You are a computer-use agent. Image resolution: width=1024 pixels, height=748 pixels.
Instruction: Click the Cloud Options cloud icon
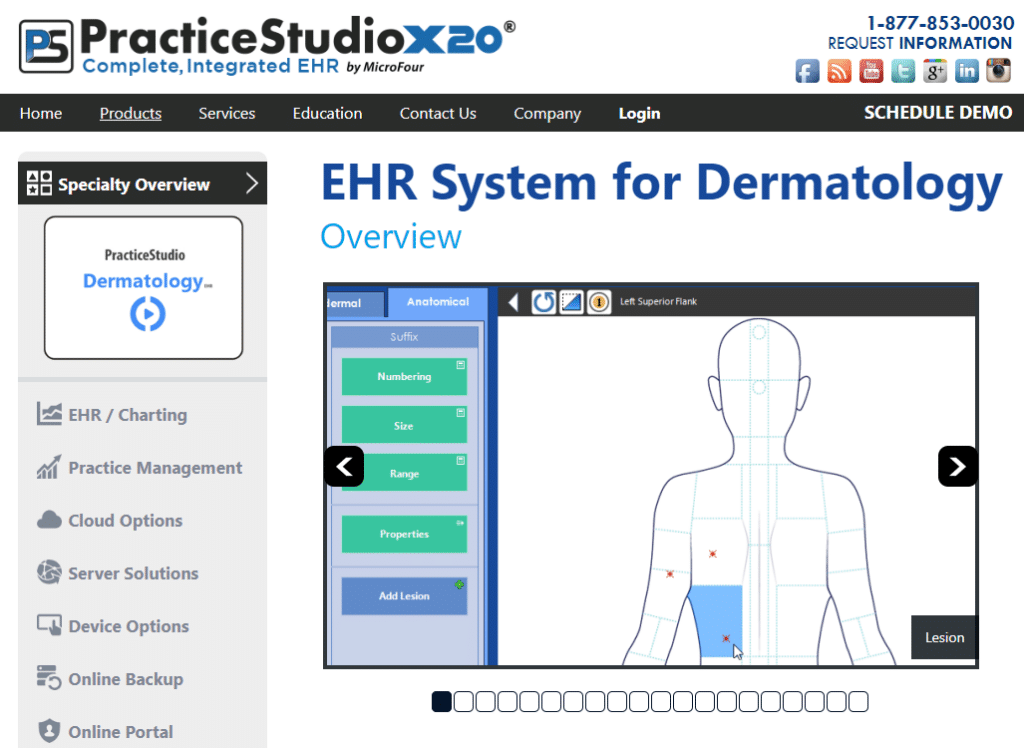[49, 520]
